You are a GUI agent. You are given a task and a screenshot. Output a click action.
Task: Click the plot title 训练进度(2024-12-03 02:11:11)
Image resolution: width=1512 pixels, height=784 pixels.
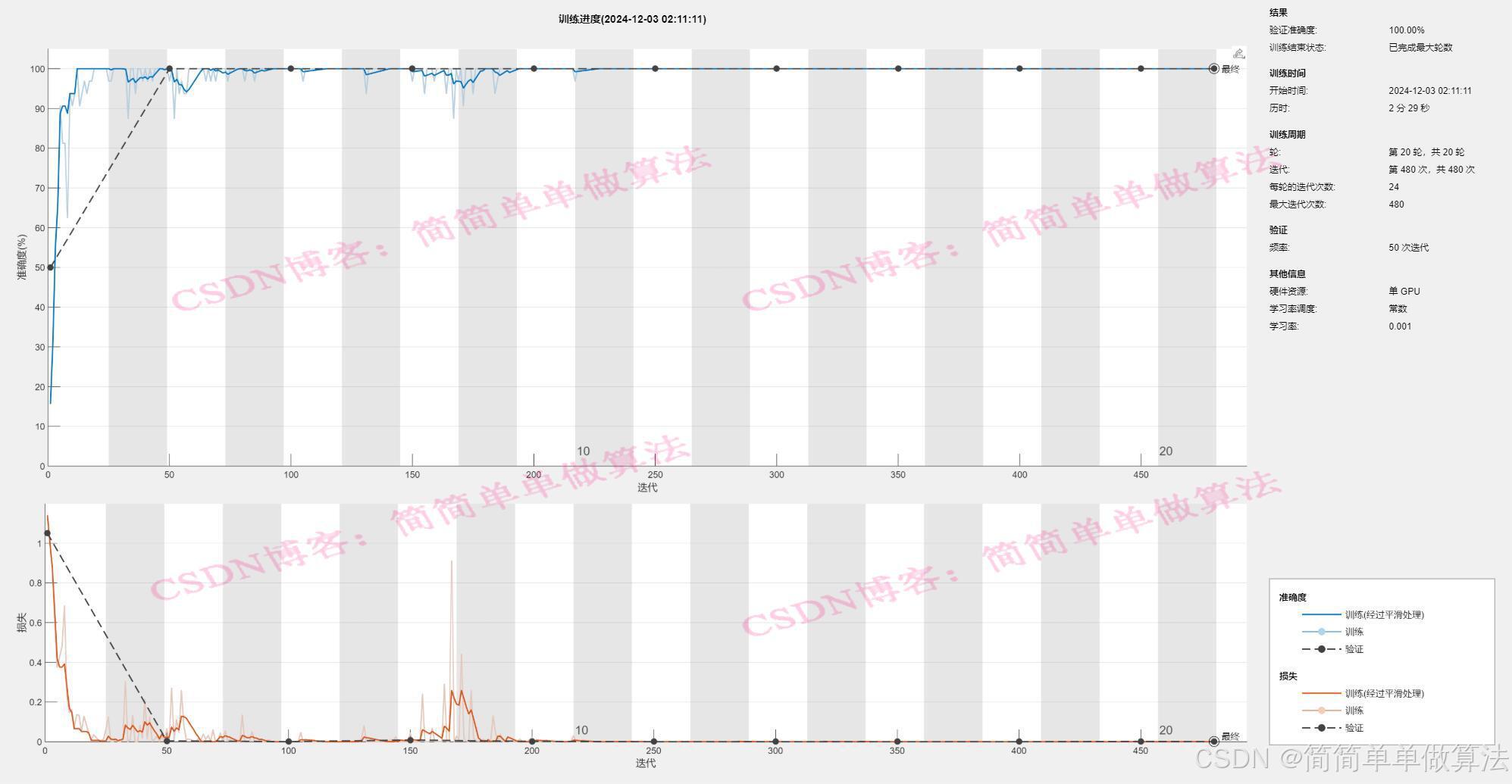pyautogui.click(x=632, y=19)
